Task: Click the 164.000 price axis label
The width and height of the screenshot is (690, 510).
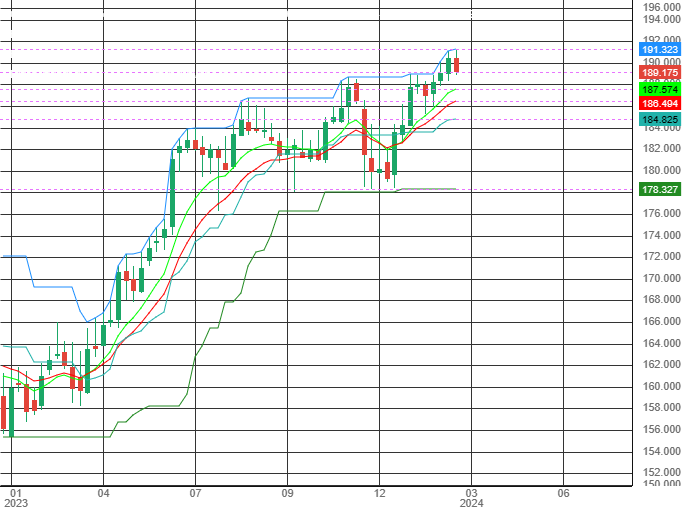Action: 661,343
